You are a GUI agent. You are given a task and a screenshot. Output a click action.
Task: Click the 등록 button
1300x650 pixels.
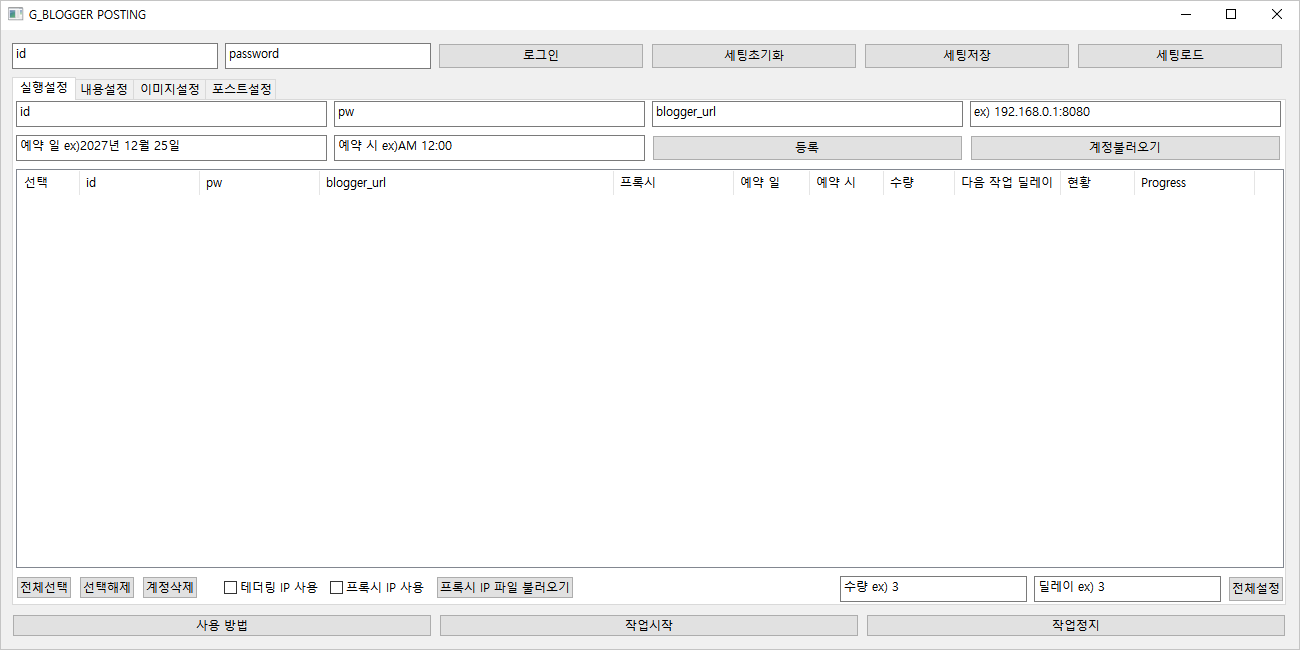point(807,148)
